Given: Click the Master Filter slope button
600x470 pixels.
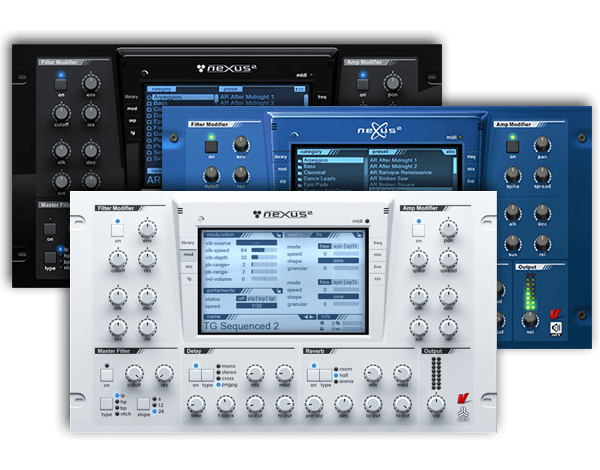Looking at the screenshot, I should [x=143, y=404].
